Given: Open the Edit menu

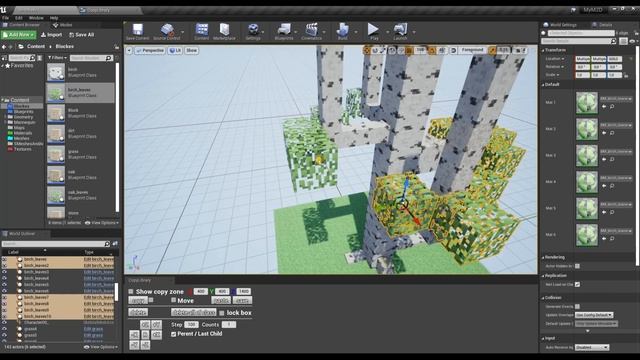Looking at the screenshot, I should (19, 18).
